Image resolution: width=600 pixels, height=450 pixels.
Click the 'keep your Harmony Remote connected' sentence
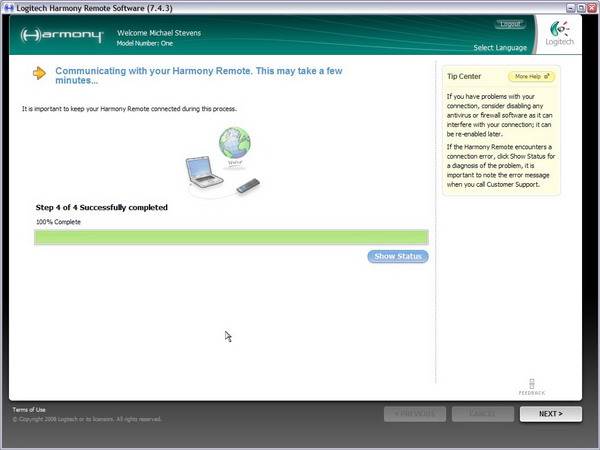click(x=129, y=109)
